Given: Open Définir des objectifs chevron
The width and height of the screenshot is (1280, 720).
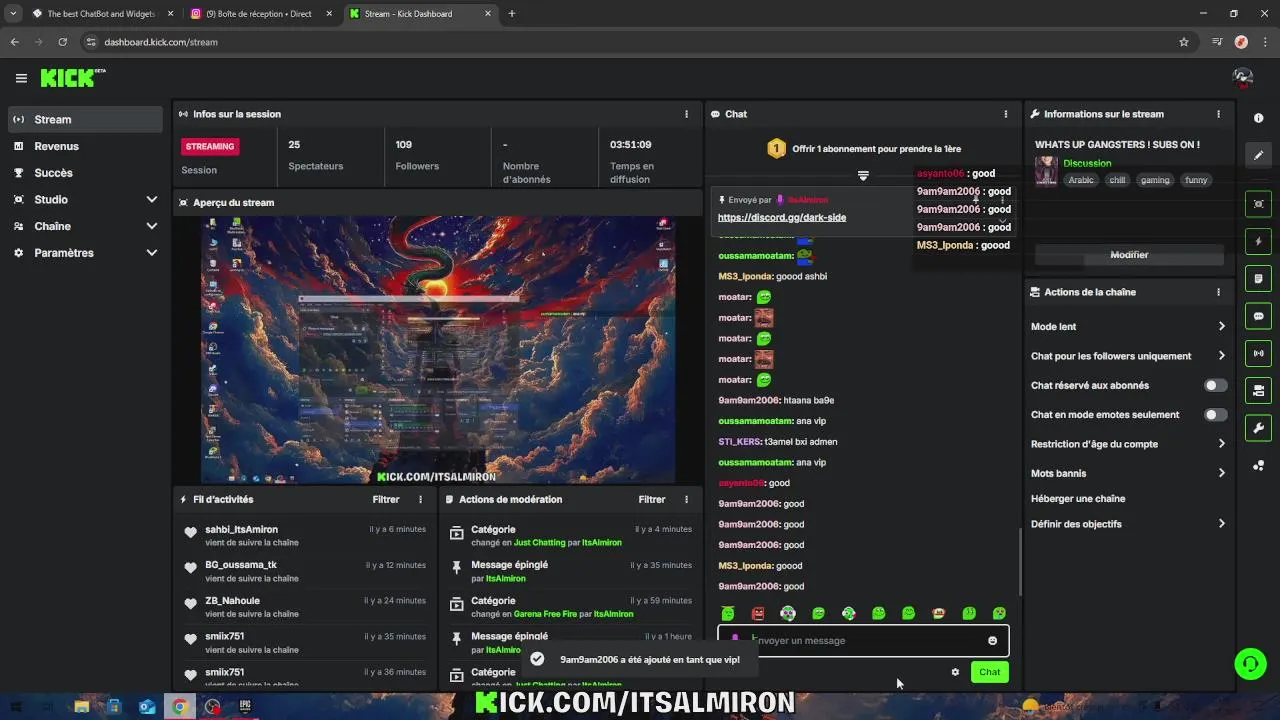Looking at the screenshot, I should [1221, 523].
